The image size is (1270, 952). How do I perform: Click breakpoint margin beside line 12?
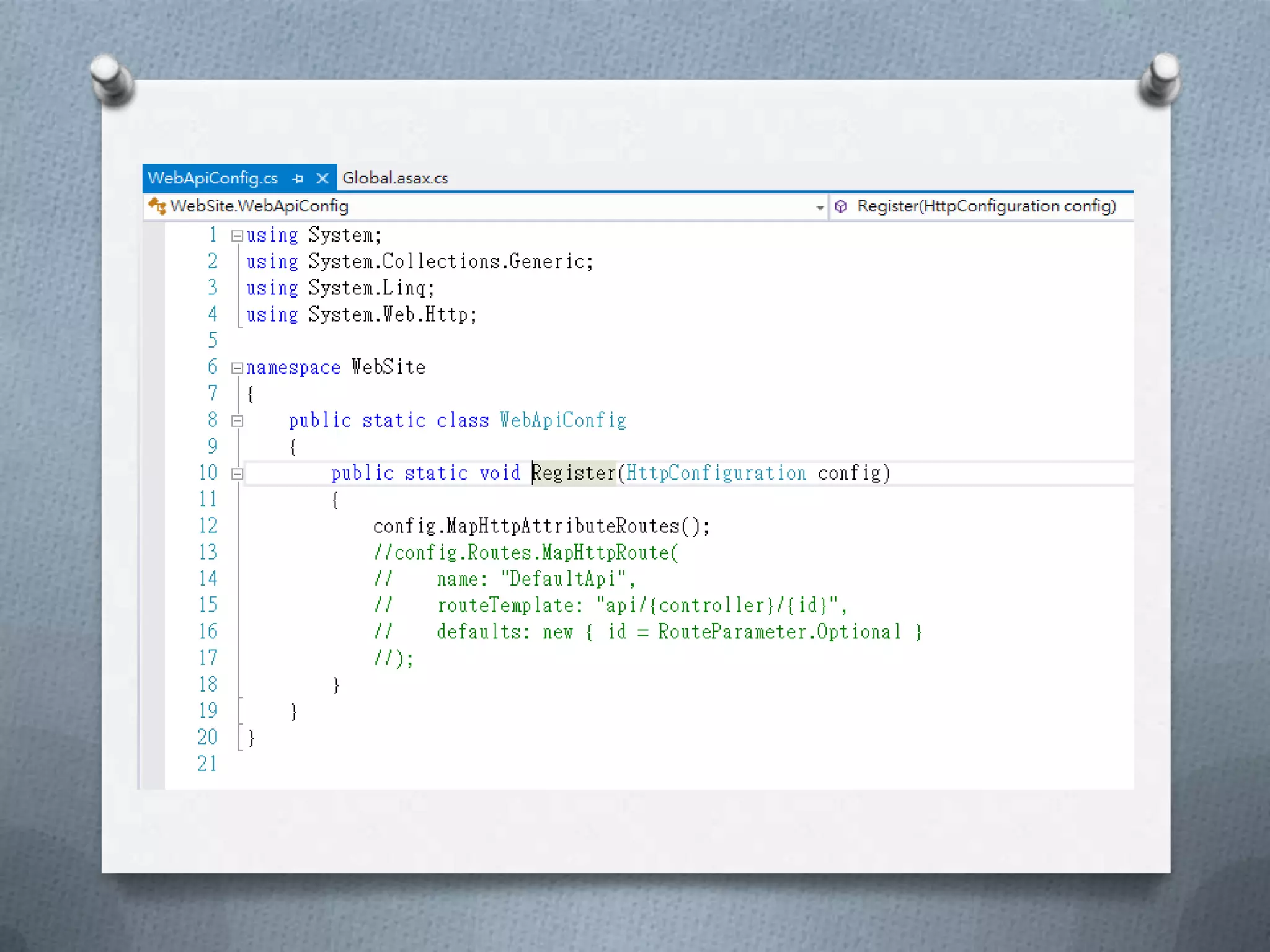point(153,526)
